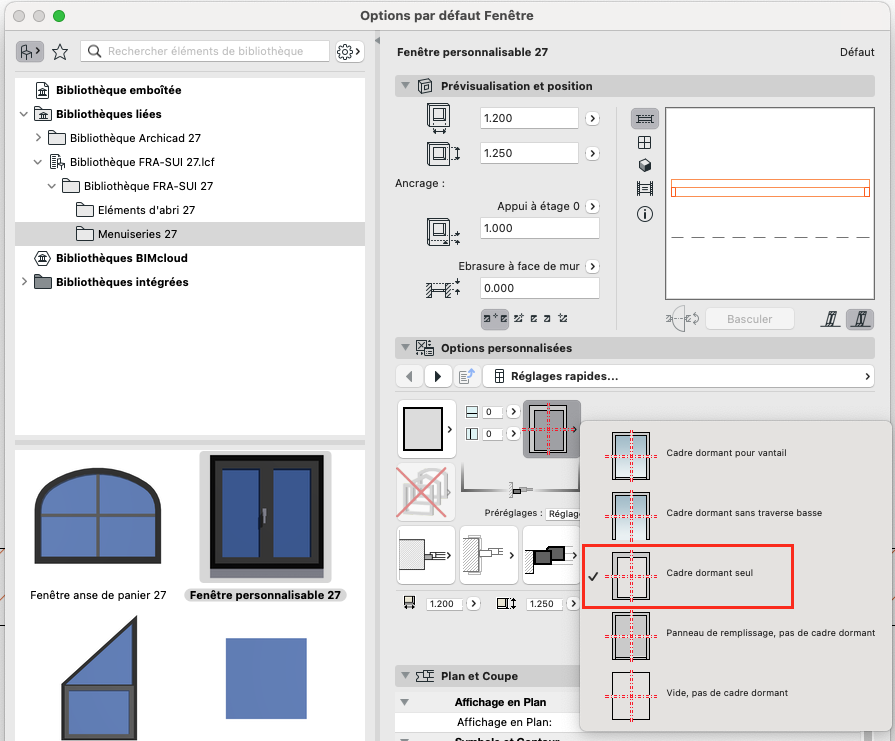Click the window height dimension icon

pyautogui.click(x=444, y=154)
